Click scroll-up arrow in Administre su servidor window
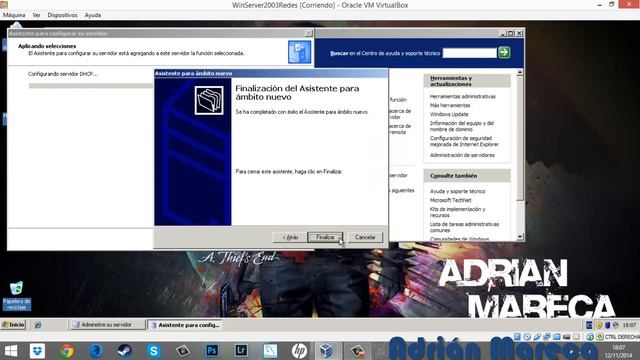 [520, 72]
